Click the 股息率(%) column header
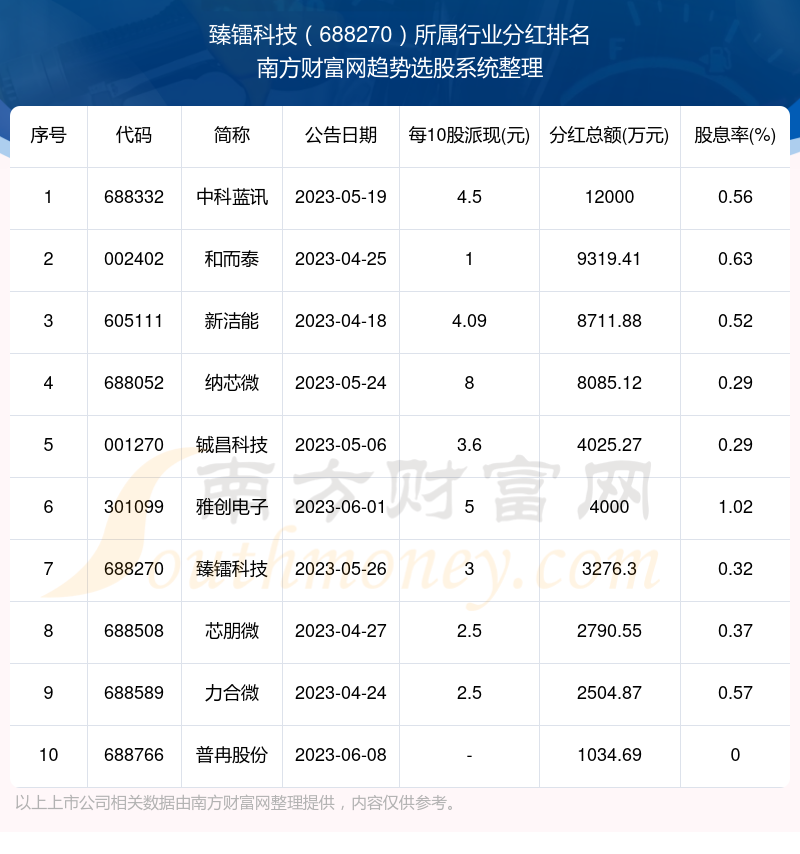The image size is (800, 854). (x=735, y=135)
